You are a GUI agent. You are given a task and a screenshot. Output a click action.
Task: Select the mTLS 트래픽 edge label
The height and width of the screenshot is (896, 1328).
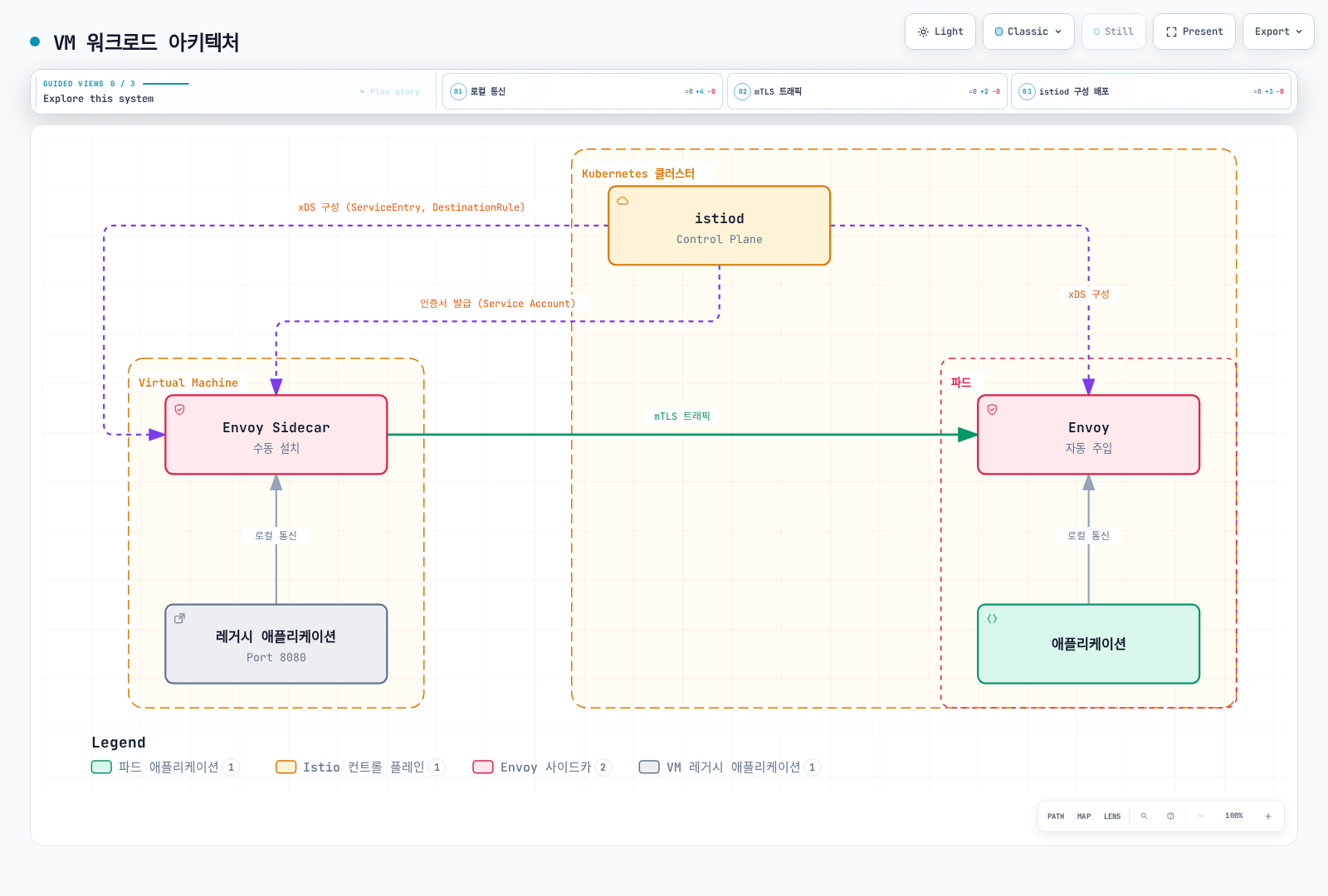[x=682, y=416]
